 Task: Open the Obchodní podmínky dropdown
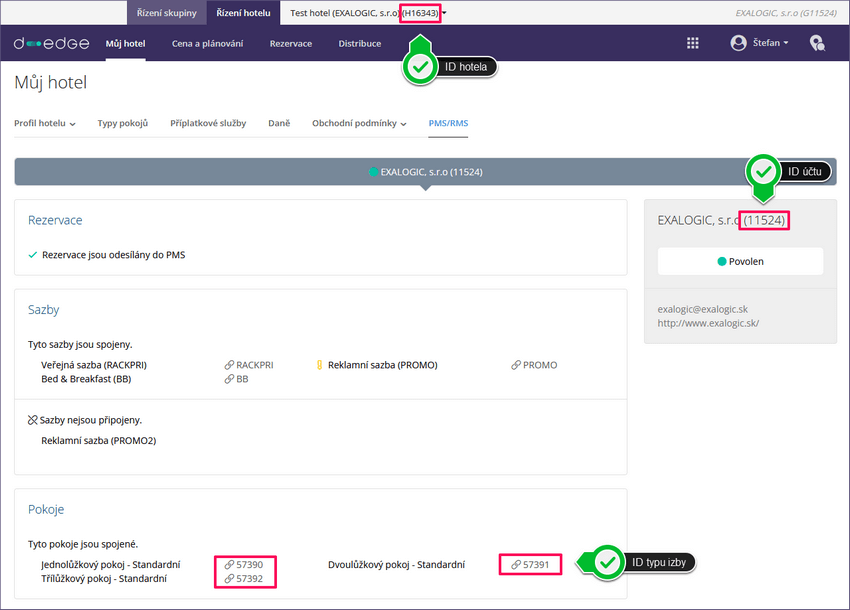point(359,123)
